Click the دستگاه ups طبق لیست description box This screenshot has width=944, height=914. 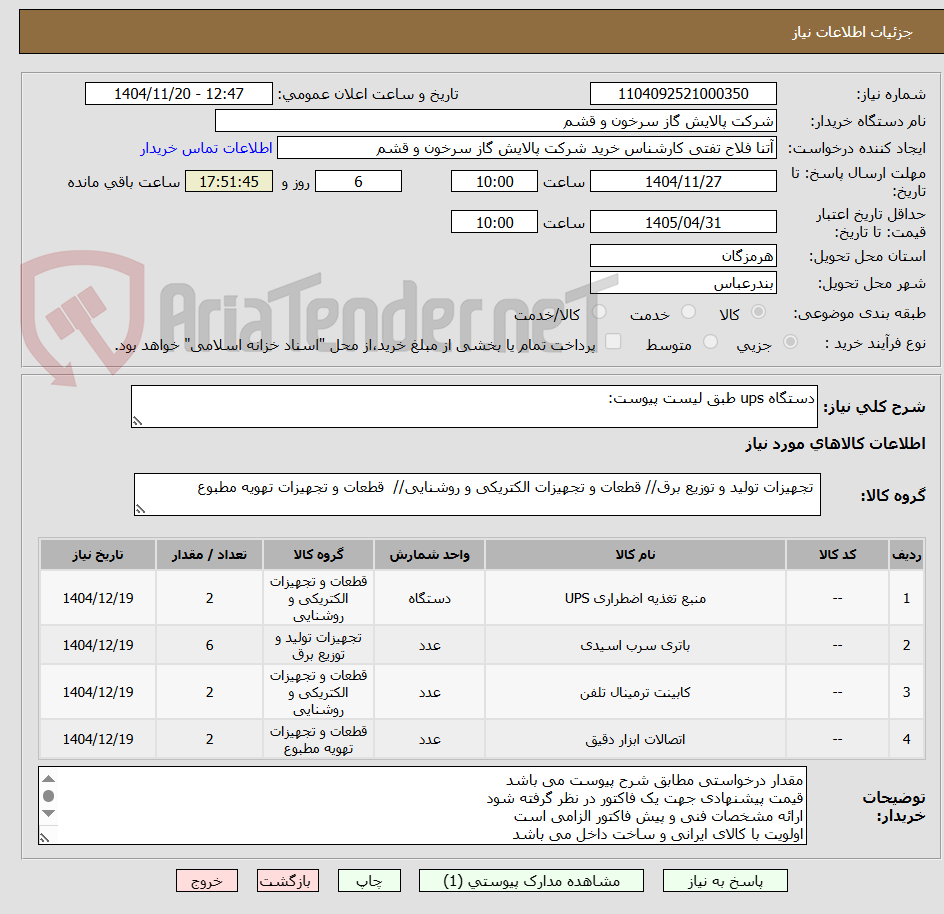pyautogui.click(x=474, y=406)
